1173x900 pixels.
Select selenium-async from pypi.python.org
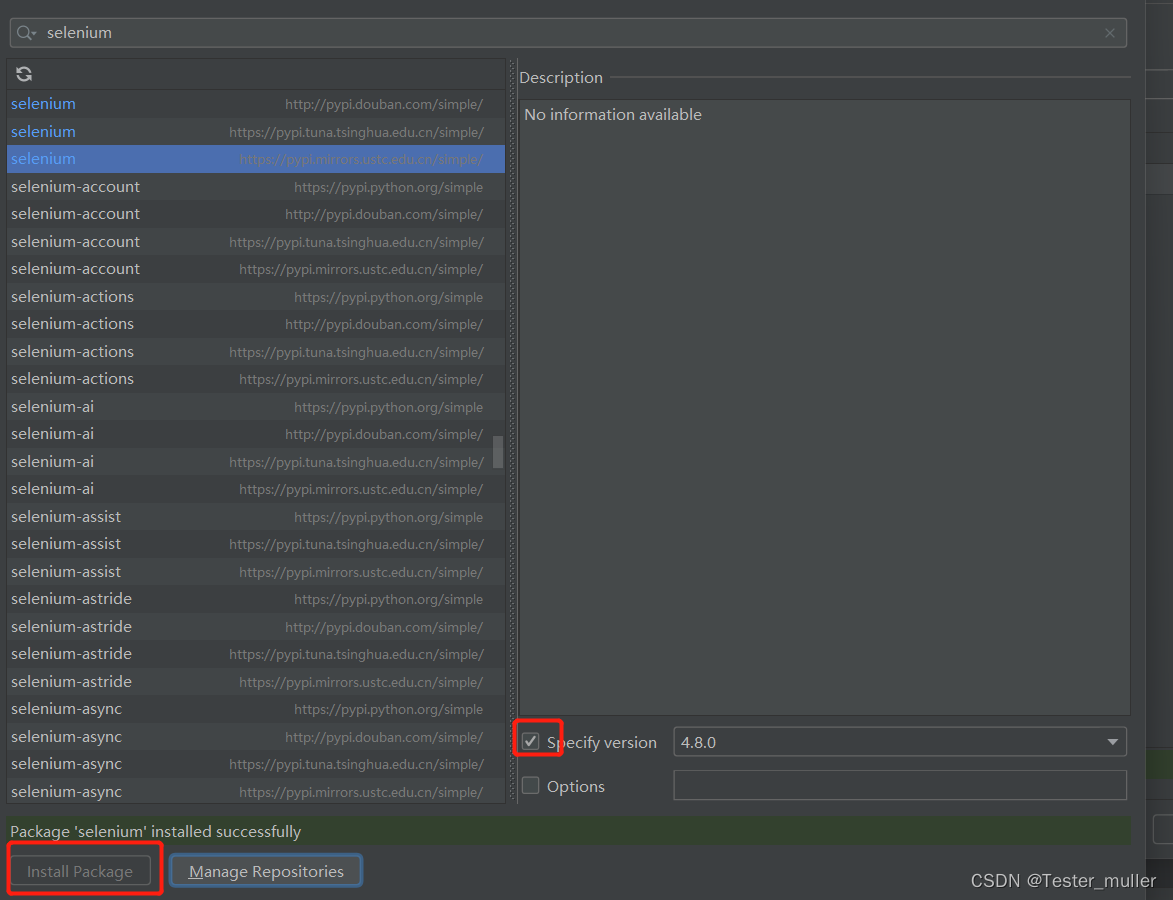(x=256, y=708)
